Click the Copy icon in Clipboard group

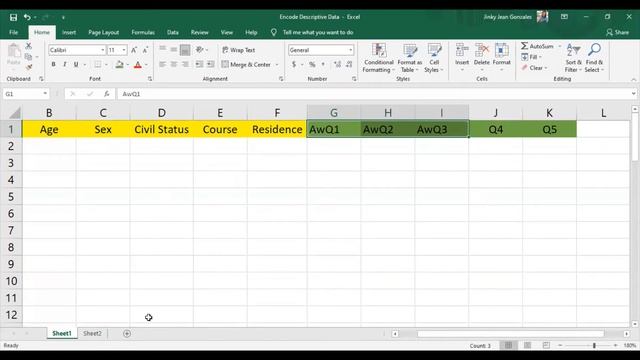click(28, 57)
